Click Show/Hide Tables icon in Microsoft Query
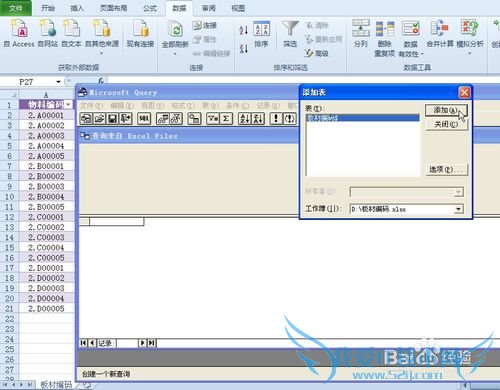Viewport: 500px width, 390px height. 163,119
